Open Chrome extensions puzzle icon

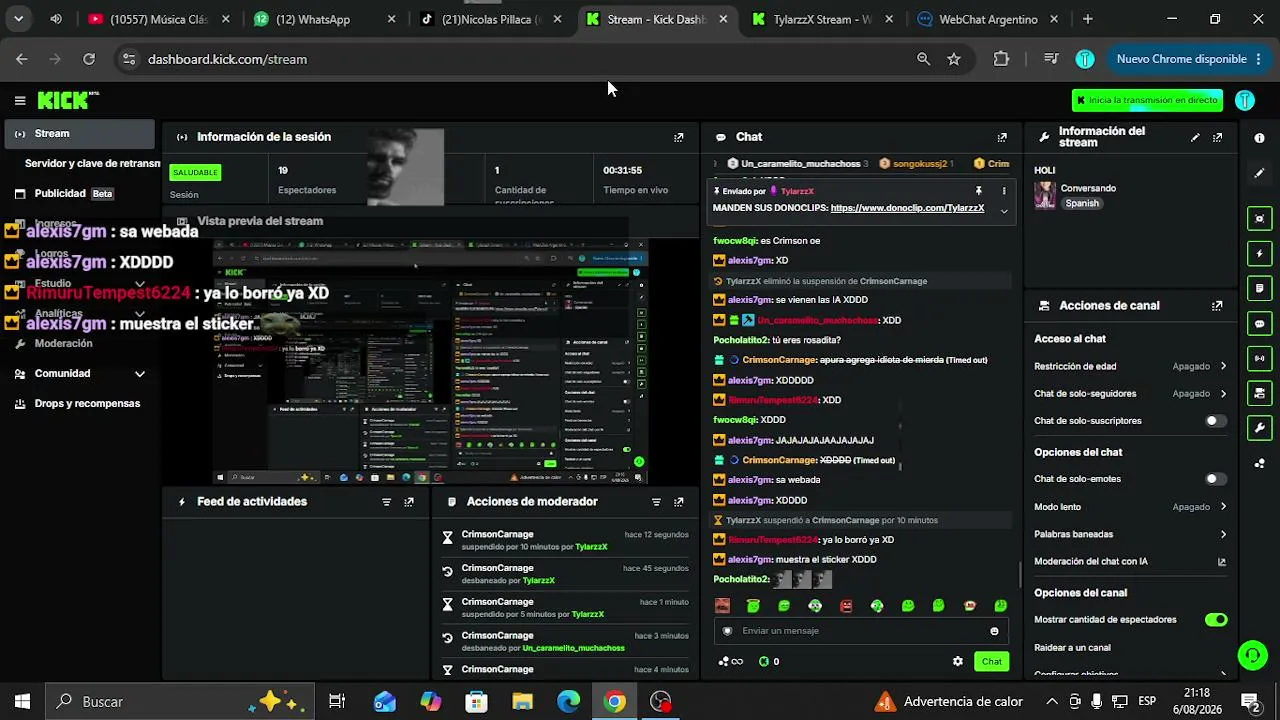pos(1001,59)
